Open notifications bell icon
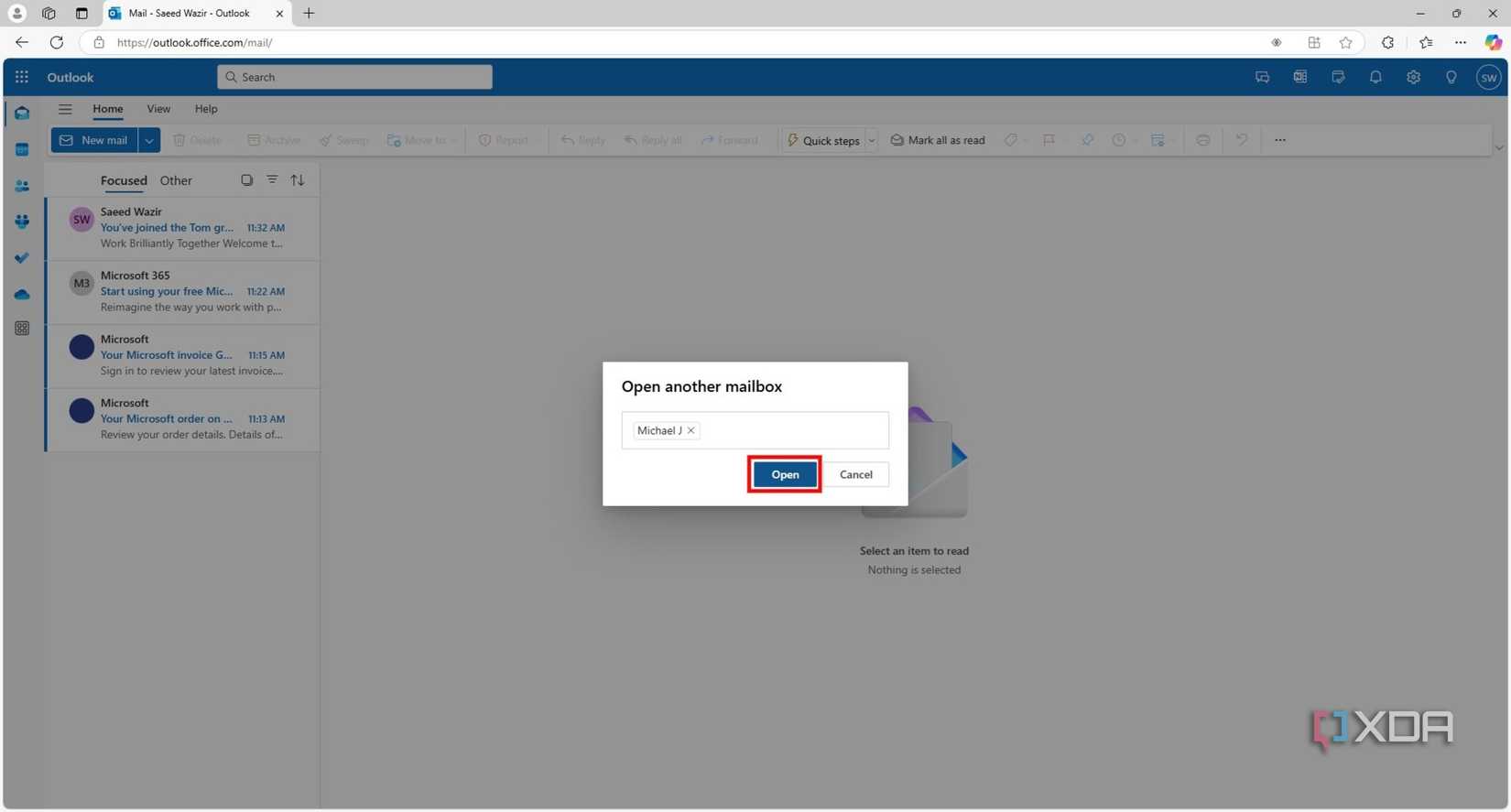 click(1375, 78)
